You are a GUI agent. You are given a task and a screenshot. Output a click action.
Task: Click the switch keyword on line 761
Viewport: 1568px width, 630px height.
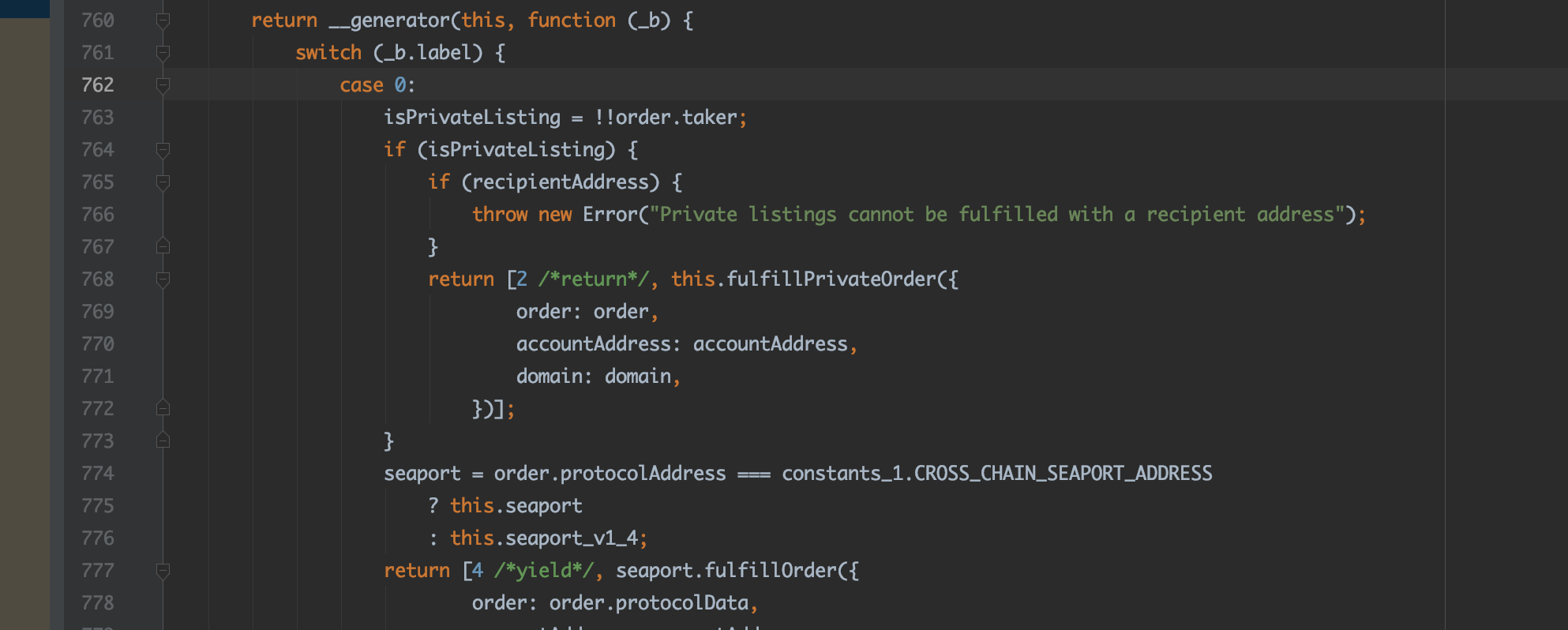[328, 53]
